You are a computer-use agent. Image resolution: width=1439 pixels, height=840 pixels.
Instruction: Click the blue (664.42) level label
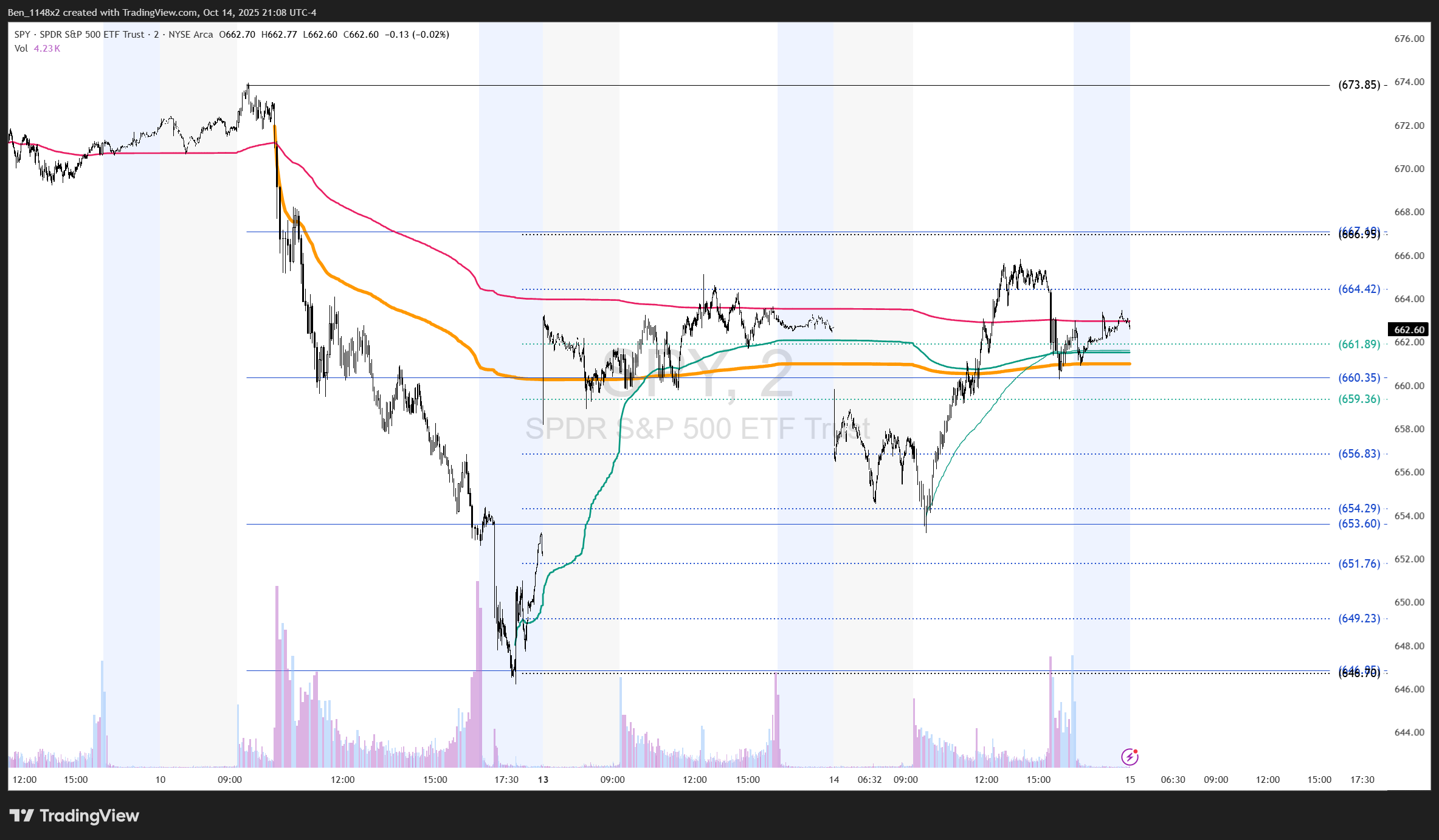tap(1359, 289)
